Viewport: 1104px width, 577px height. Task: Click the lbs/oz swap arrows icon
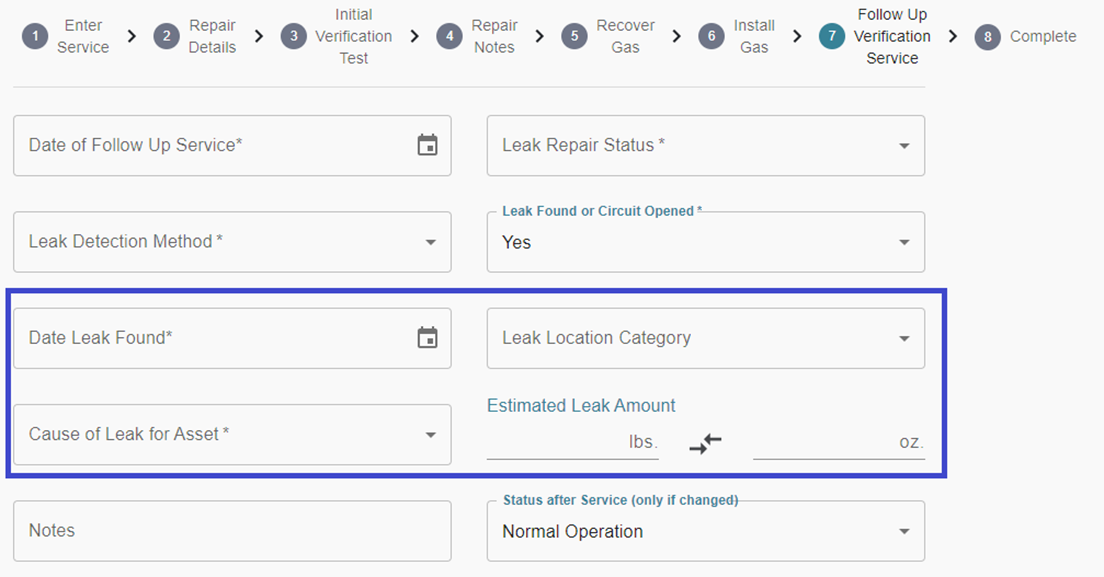705,443
